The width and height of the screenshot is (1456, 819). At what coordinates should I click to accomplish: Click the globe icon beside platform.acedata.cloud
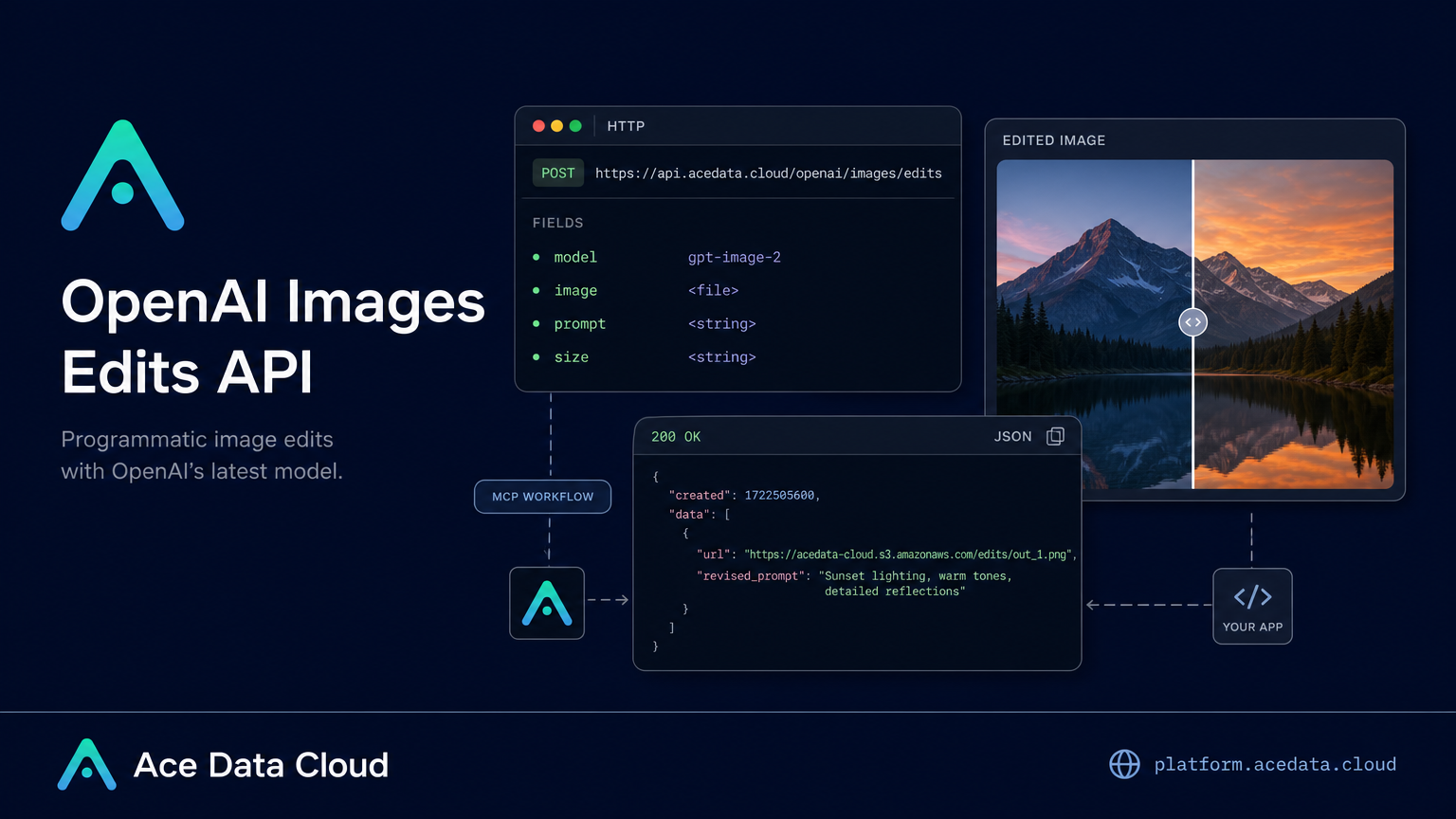(1124, 764)
